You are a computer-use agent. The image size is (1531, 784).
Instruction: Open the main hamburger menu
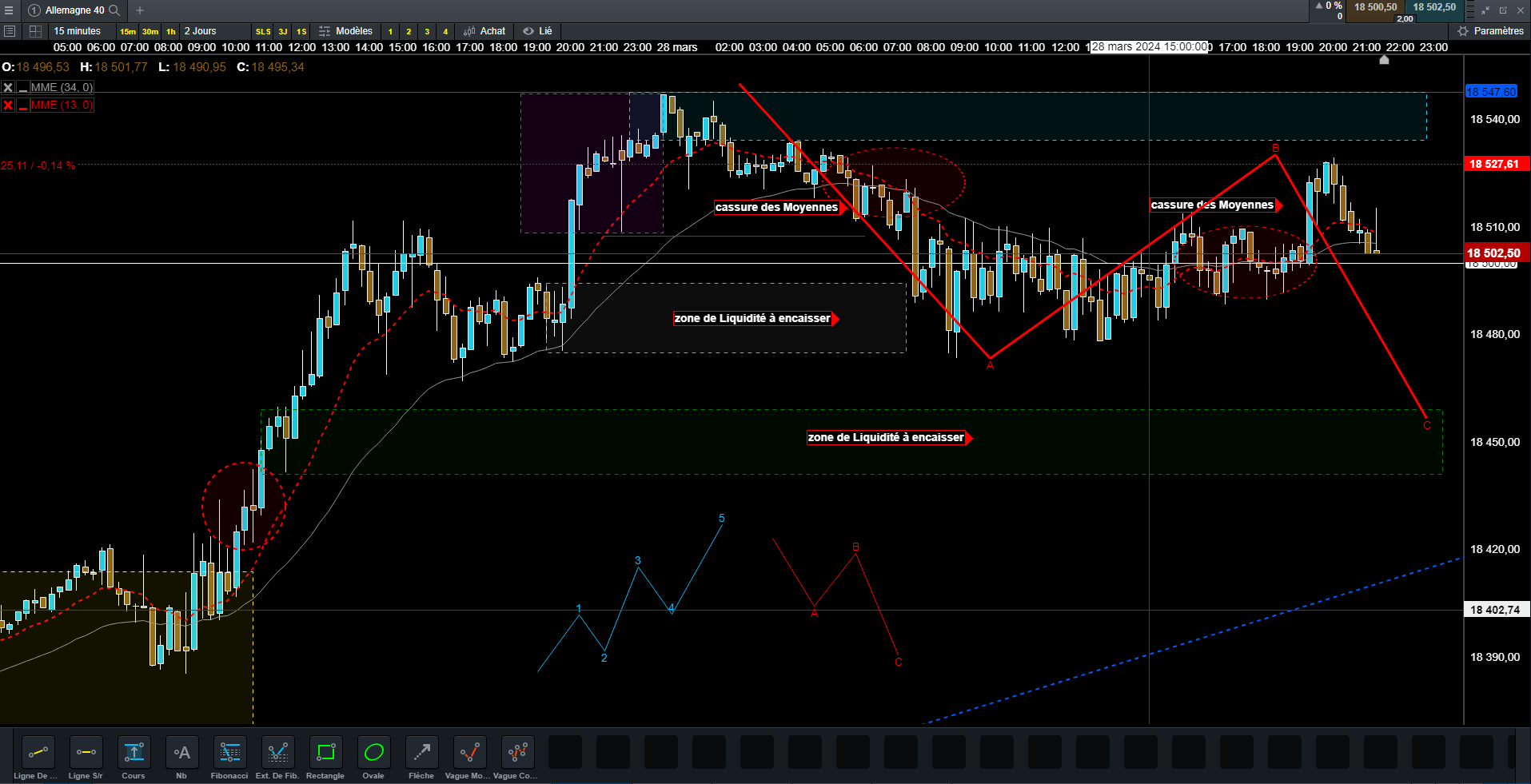coord(9,10)
